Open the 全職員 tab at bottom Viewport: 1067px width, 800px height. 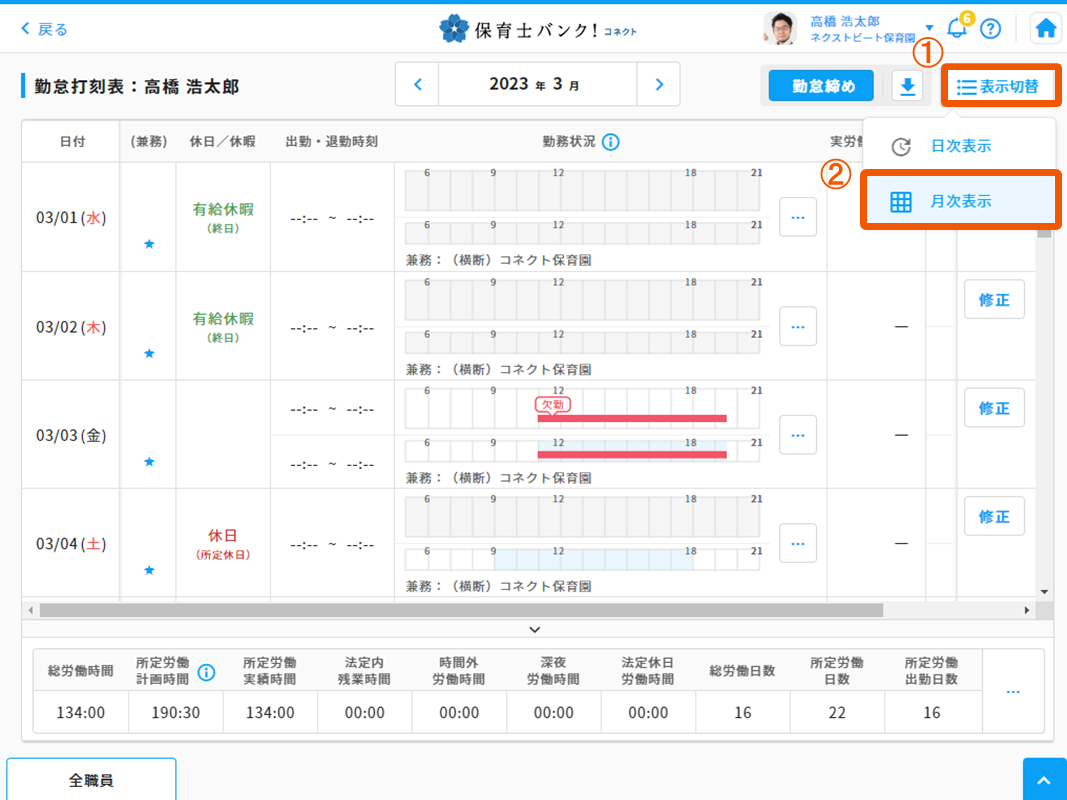(91, 779)
